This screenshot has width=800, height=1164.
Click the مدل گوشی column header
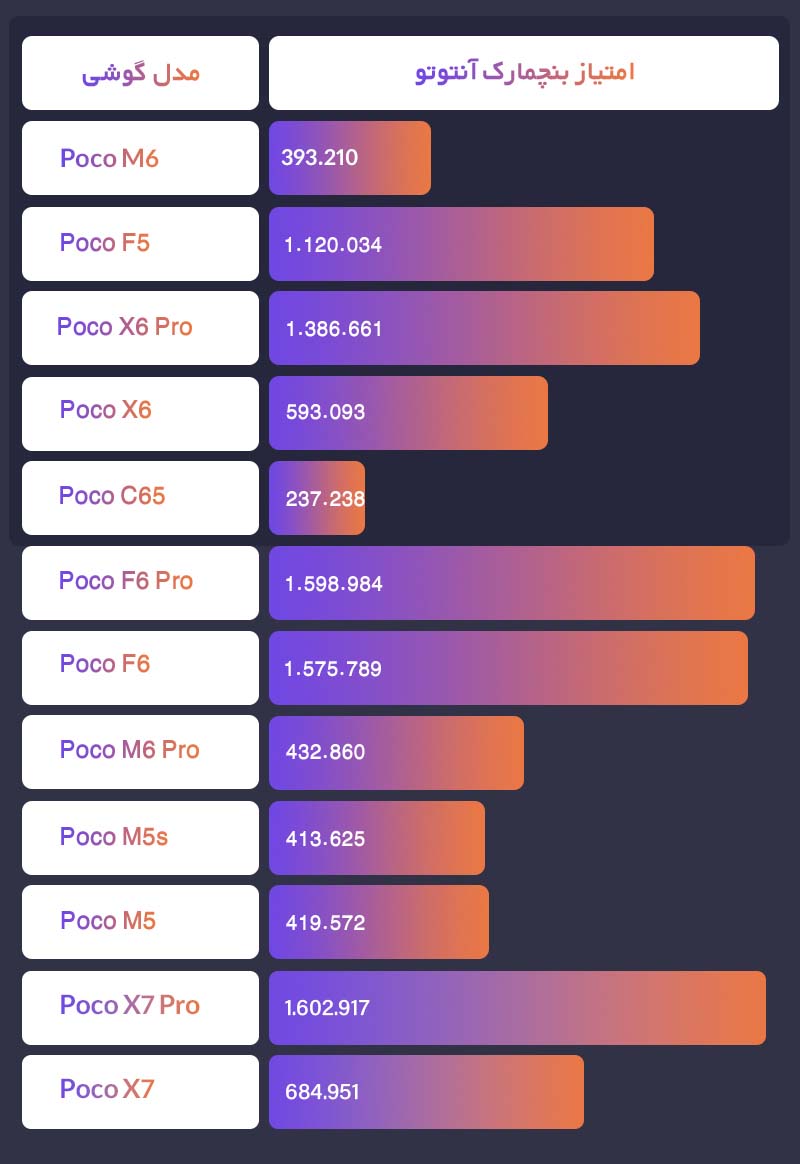tap(140, 73)
